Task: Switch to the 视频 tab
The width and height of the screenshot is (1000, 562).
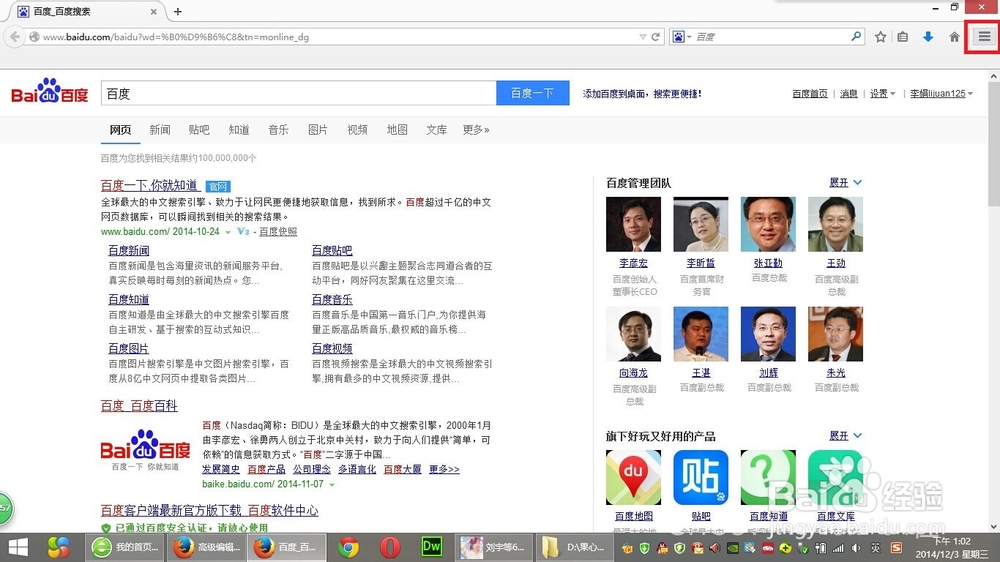Action: (357, 130)
